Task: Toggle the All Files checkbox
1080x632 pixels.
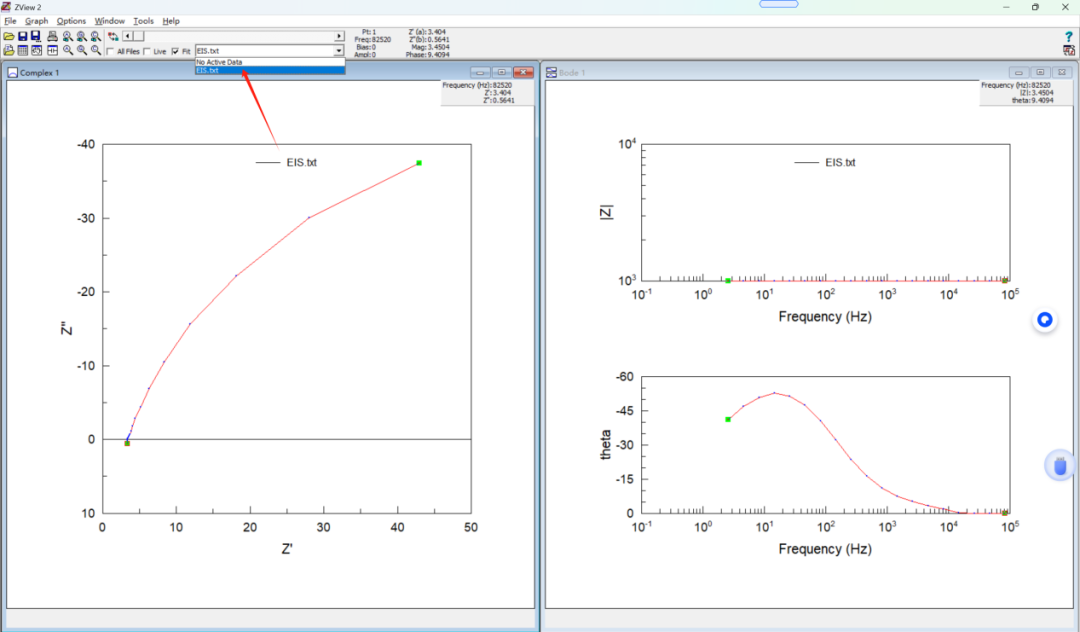Action: click(x=110, y=52)
